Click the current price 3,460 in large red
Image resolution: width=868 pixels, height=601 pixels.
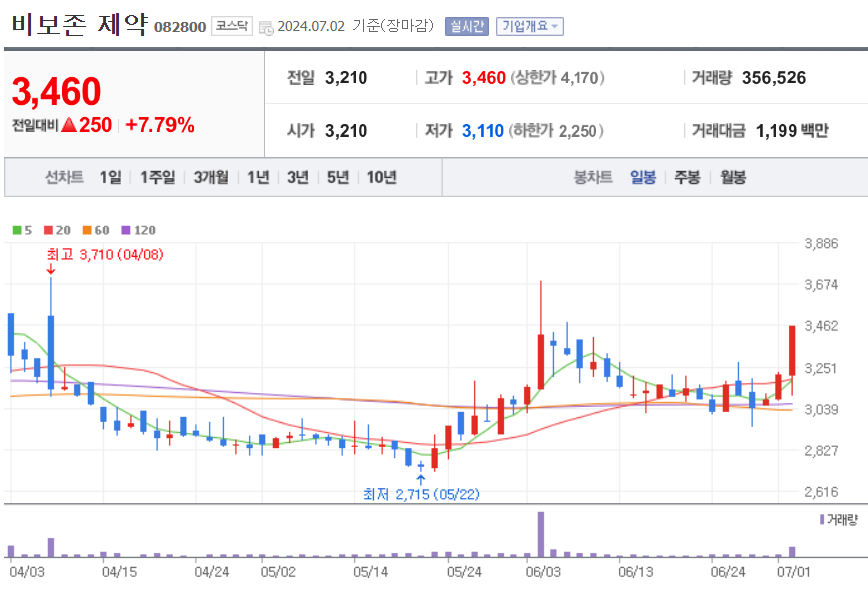(x=56, y=91)
